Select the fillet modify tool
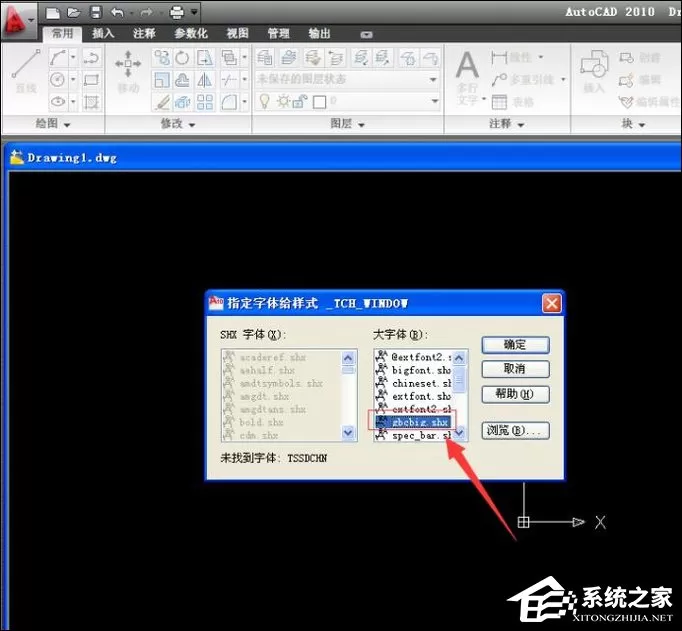The height and width of the screenshot is (631, 682). point(229,103)
